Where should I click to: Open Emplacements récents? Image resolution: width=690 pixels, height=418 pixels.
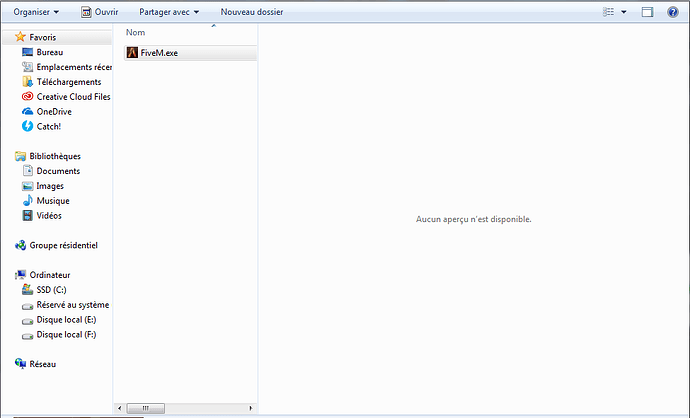pos(74,67)
